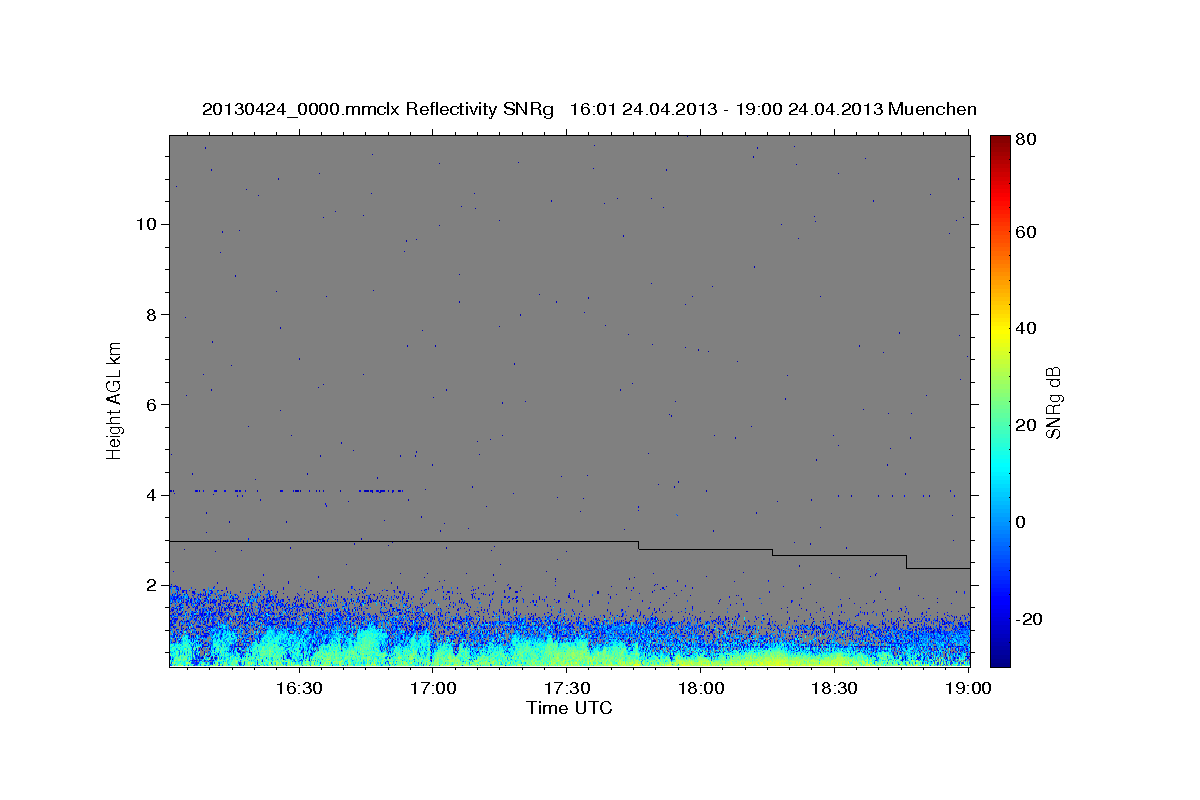Click the 18:30 time tick label

coord(834,689)
